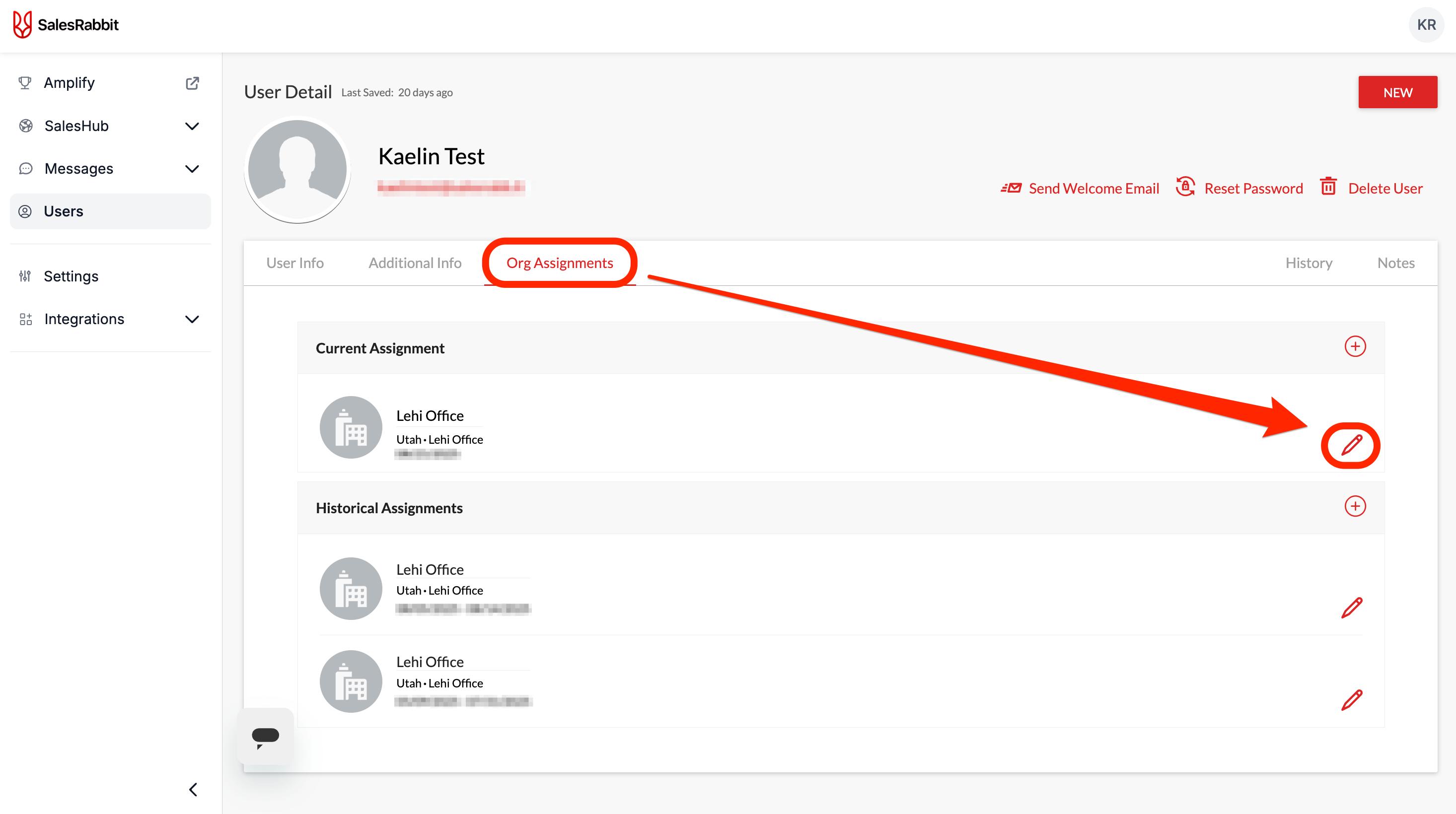1456x814 pixels.
Task: Open Amplify external link icon
Action: tap(192, 83)
